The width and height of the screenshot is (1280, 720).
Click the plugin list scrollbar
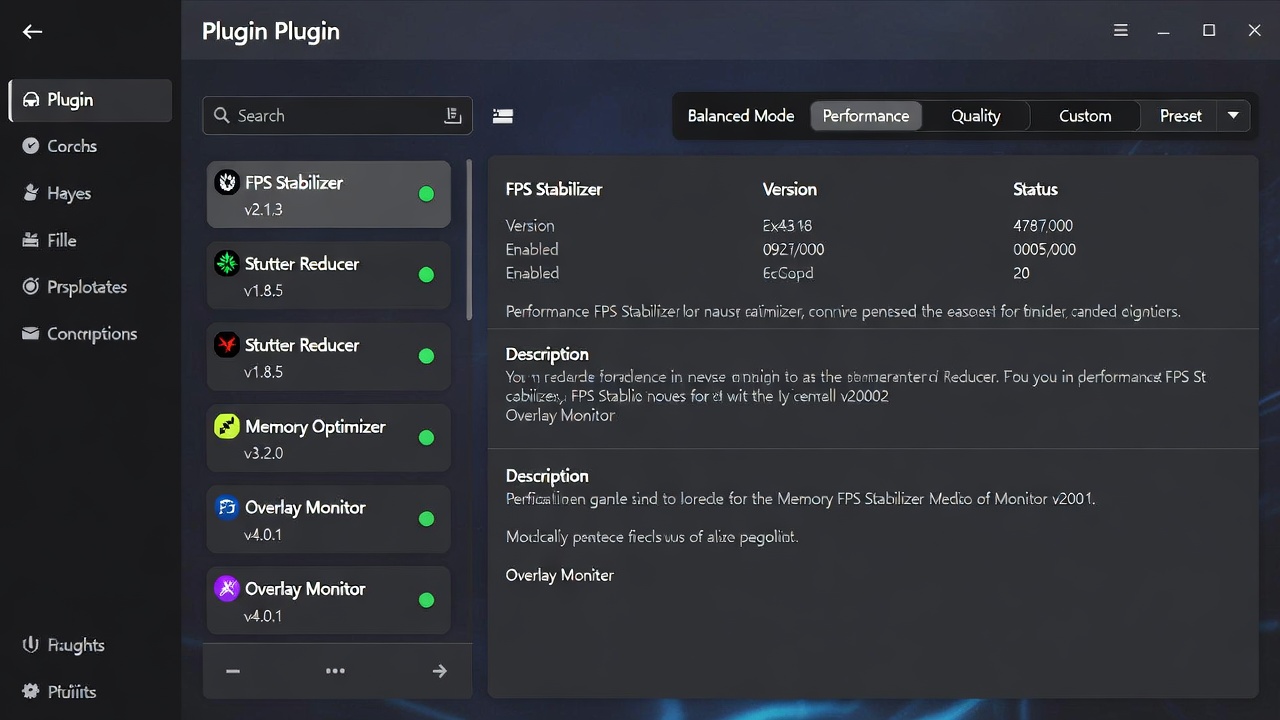[x=469, y=240]
